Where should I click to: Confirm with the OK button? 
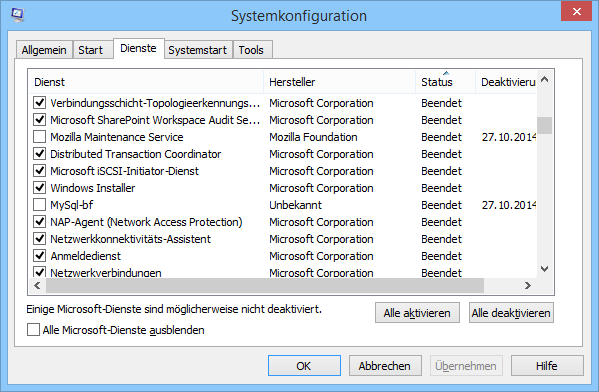point(304,366)
